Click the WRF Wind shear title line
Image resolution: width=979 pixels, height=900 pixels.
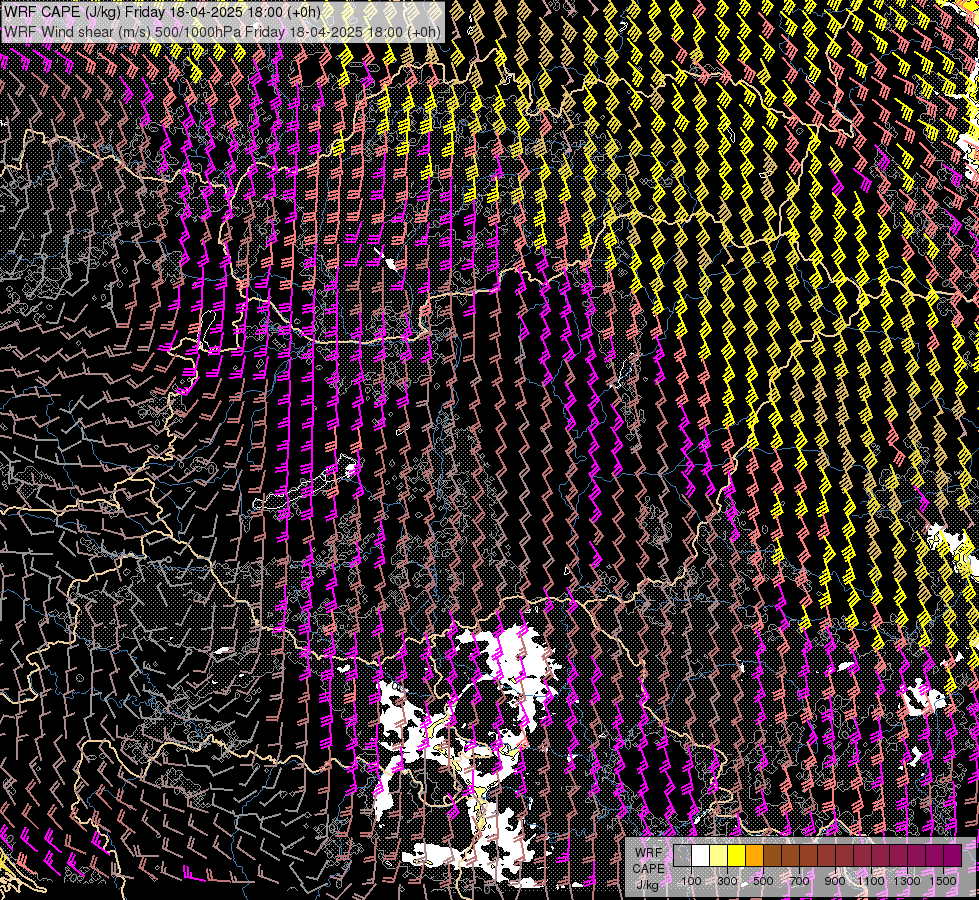(x=222, y=31)
